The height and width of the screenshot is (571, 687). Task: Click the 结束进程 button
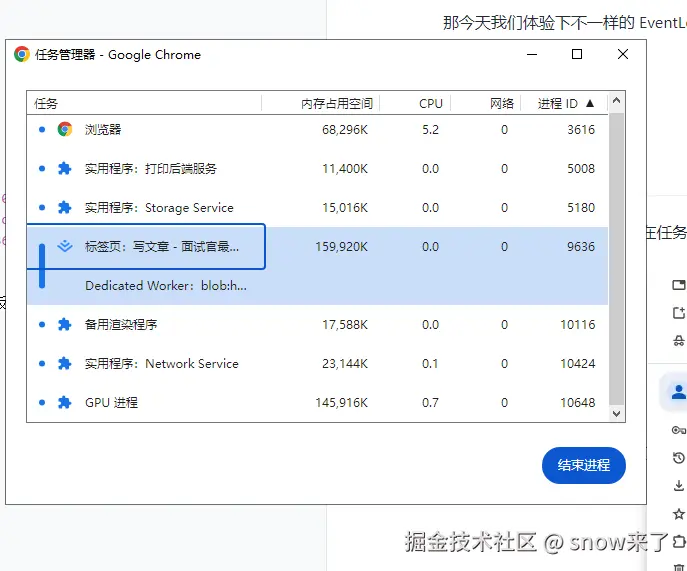[x=584, y=465]
